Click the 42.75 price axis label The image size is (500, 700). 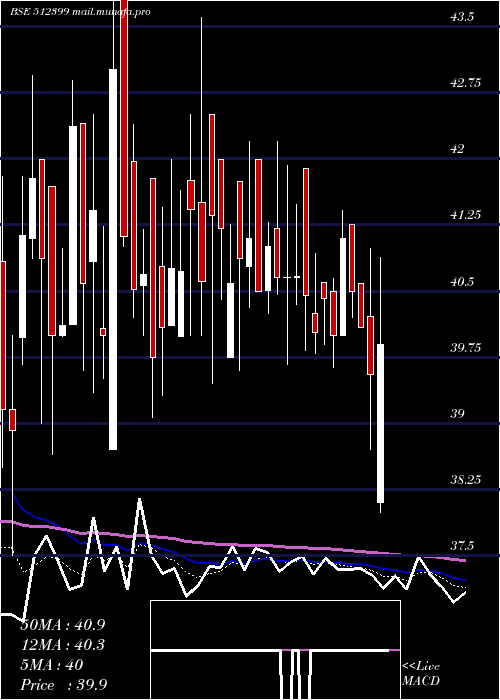[x=465, y=83]
